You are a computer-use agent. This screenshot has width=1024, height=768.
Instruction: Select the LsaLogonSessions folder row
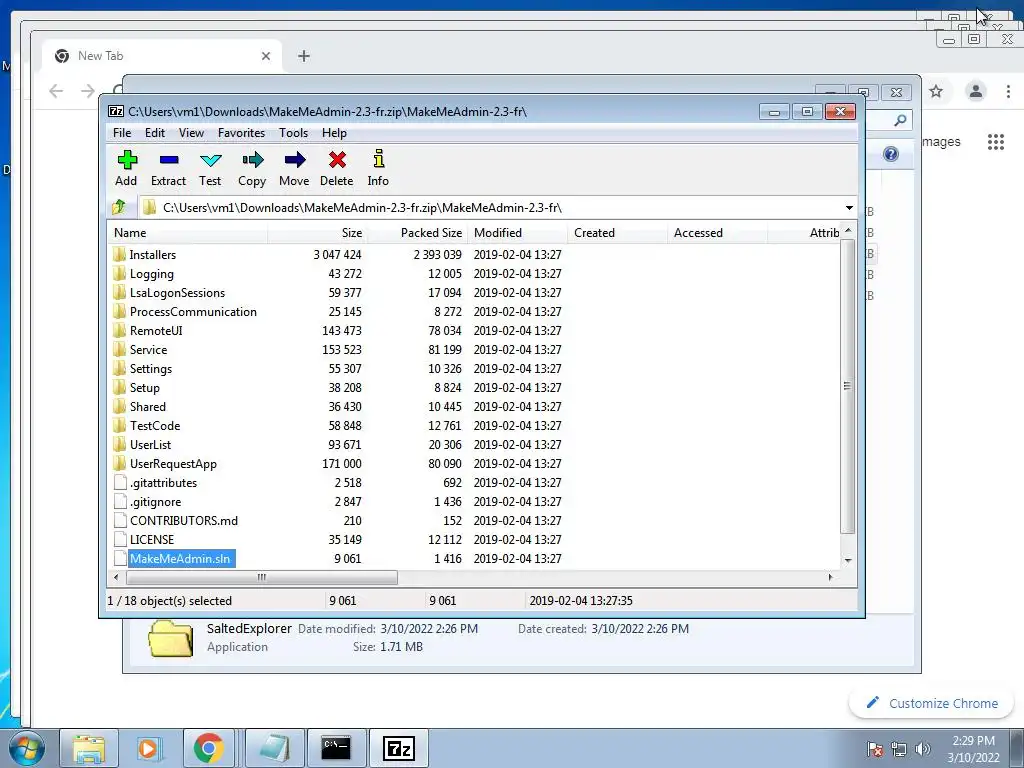(x=475, y=293)
